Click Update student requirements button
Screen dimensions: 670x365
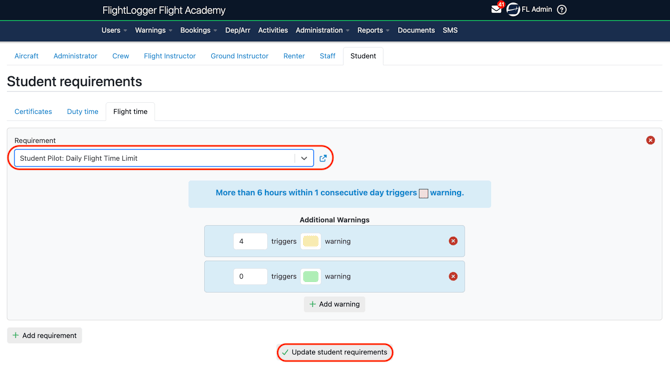coord(335,352)
